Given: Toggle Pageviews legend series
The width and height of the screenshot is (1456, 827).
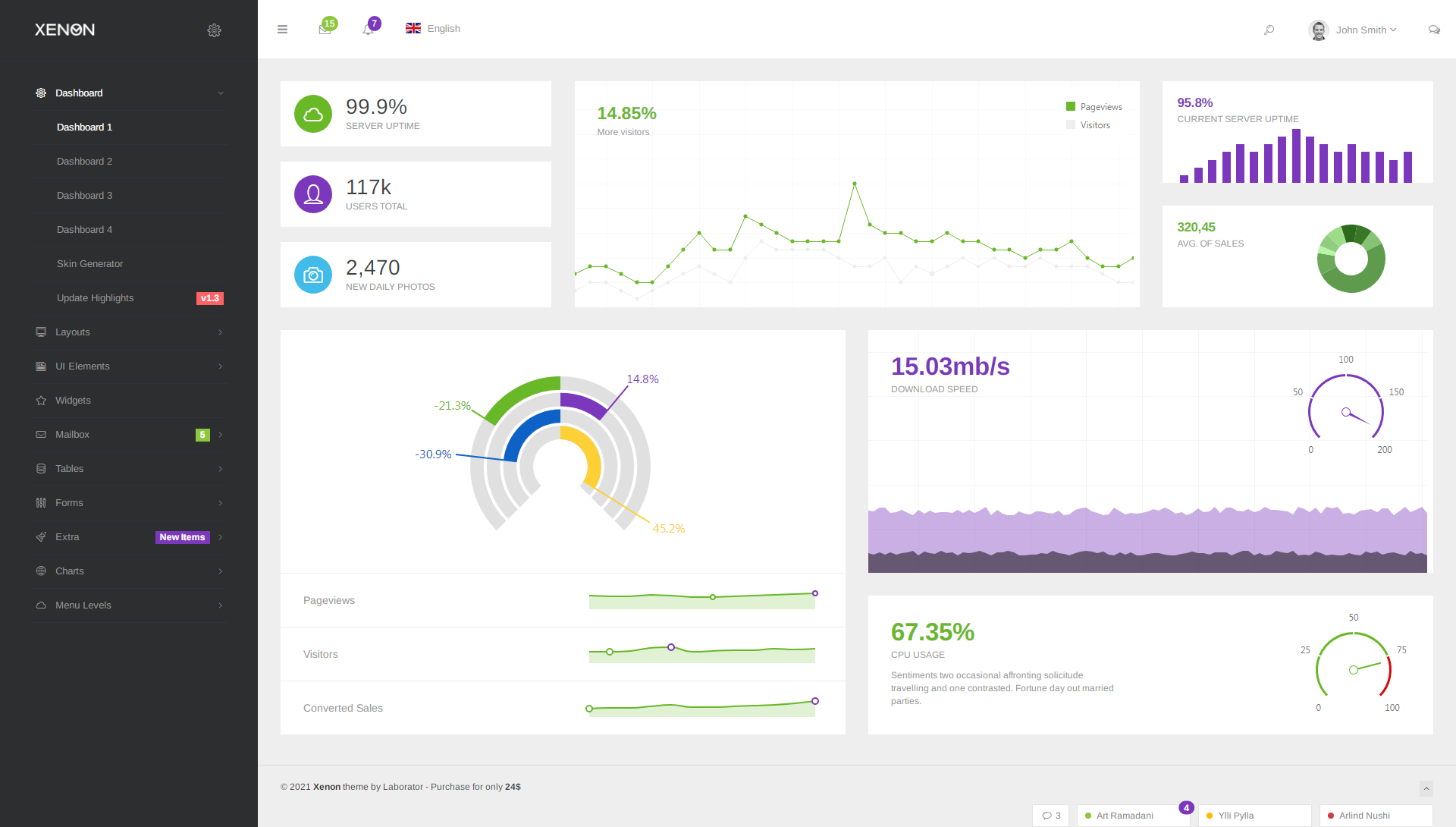Looking at the screenshot, I should click(x=1093, y=107).
